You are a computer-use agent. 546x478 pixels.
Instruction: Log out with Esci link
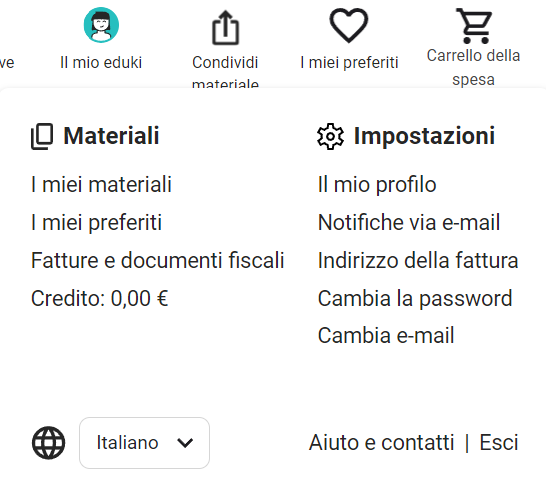click(x=499, y=442)
